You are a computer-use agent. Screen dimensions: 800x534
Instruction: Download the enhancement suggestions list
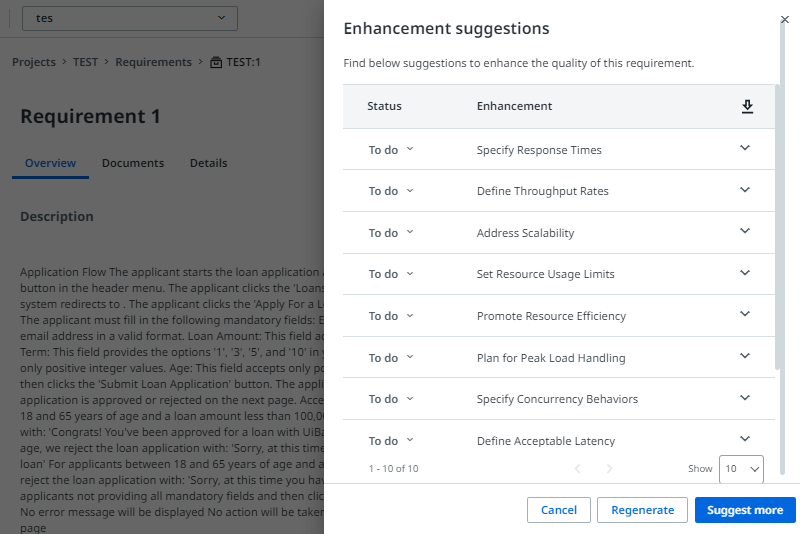click(x=747, y=106)
